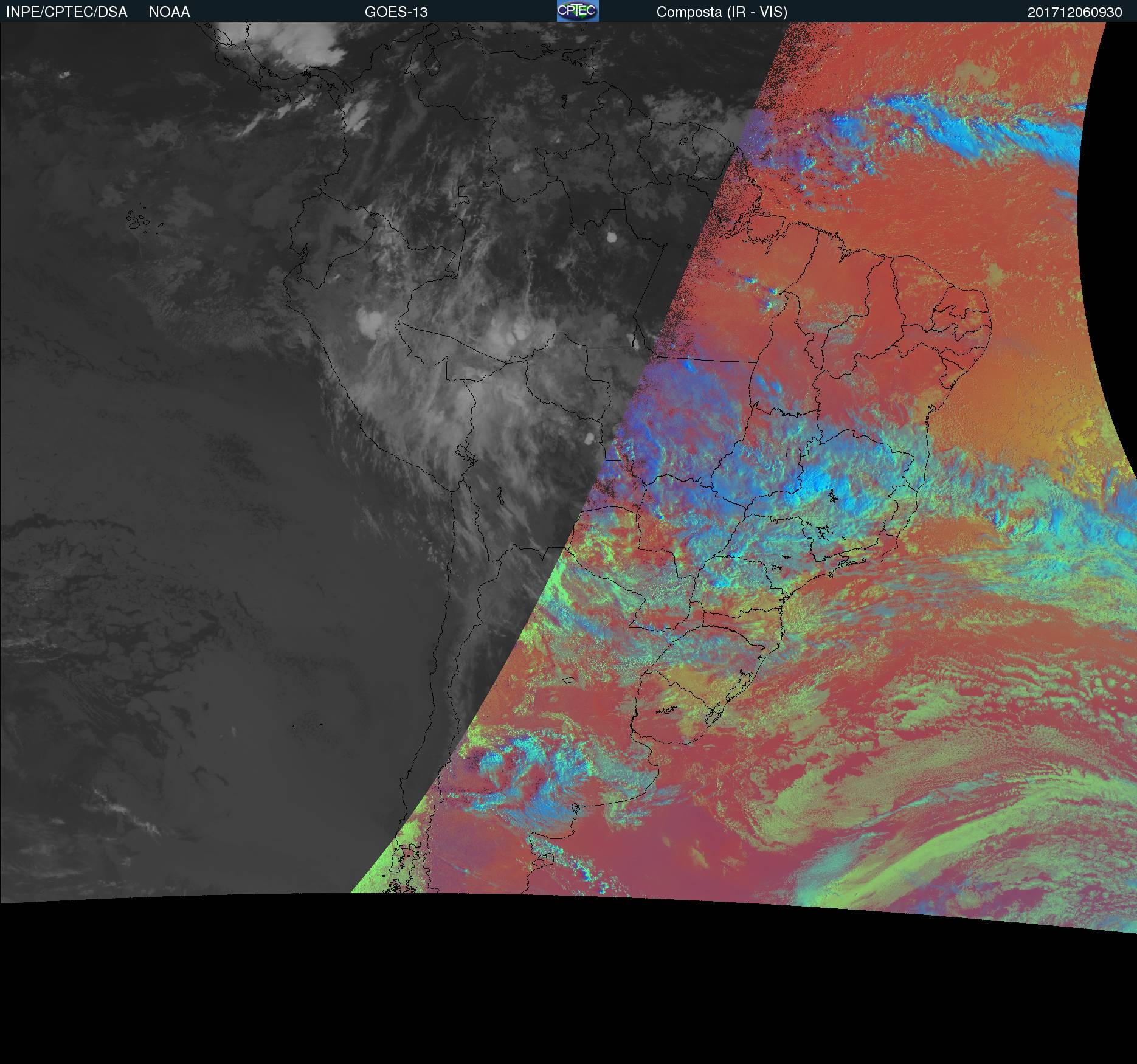
Task: Click the small bright white cloud near Bolivia-Brazil border
Action: pos(589,437)
